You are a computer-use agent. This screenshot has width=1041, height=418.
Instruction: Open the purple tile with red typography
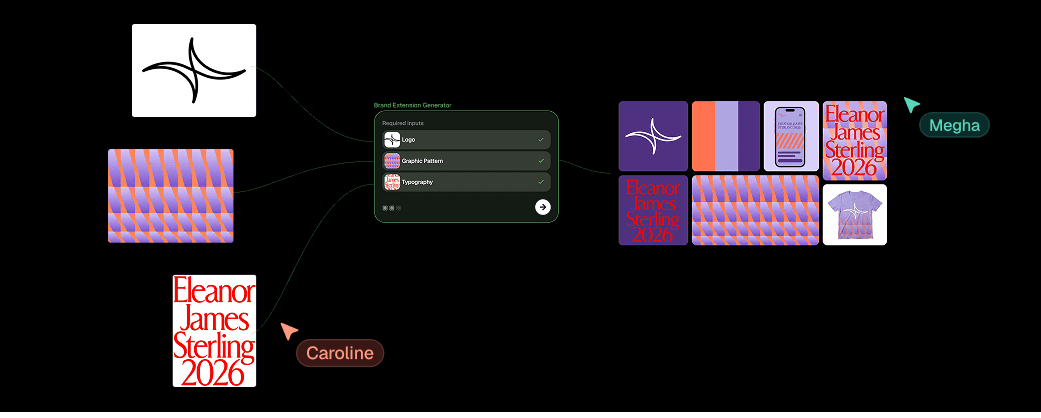(x=653, y=210)
